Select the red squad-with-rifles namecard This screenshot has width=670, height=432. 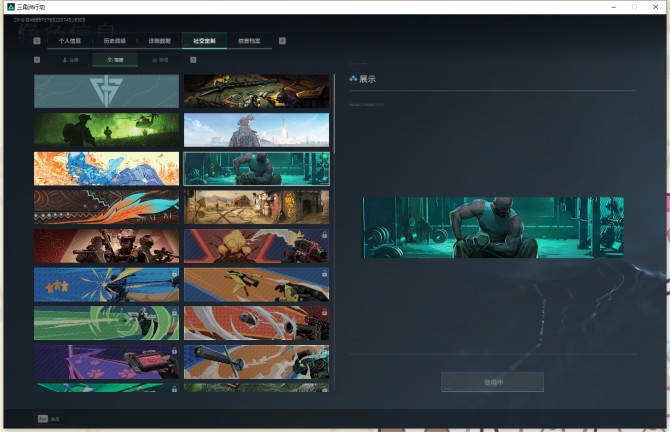tap(106, 246)
